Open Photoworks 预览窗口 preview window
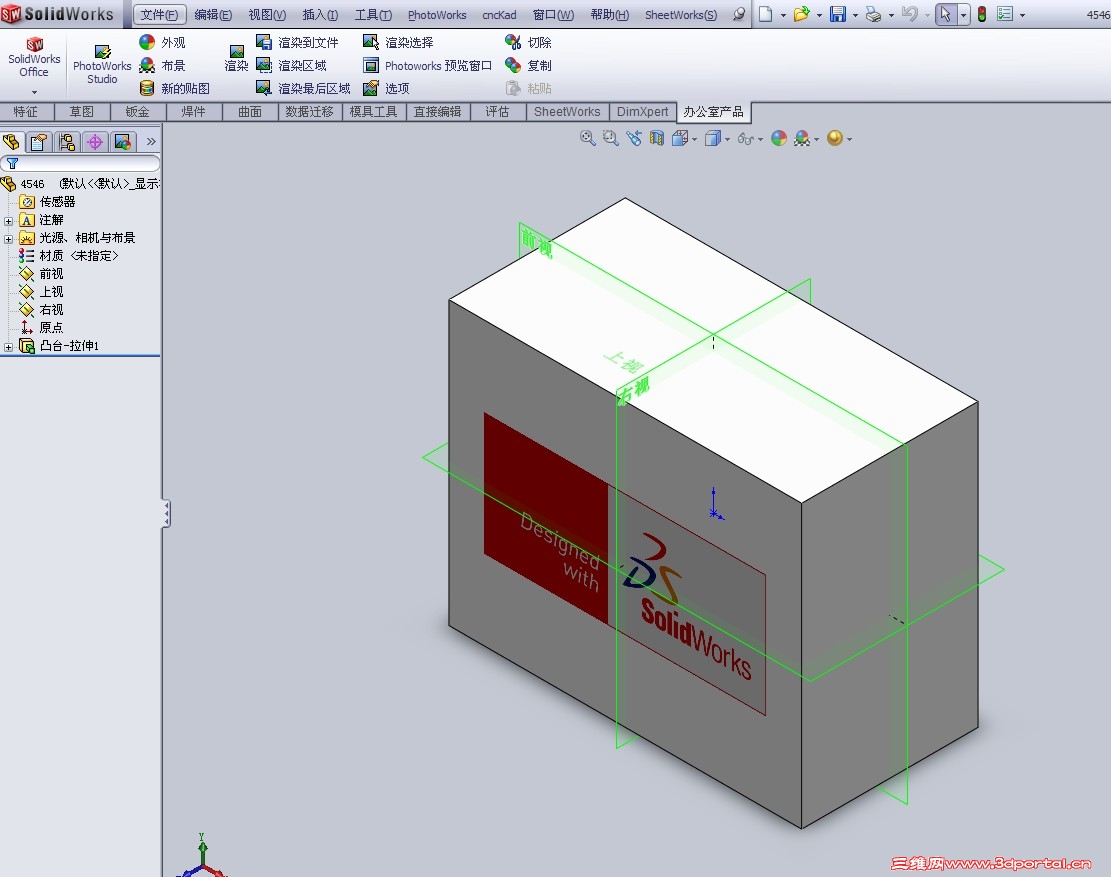 [x=427, y=65]
